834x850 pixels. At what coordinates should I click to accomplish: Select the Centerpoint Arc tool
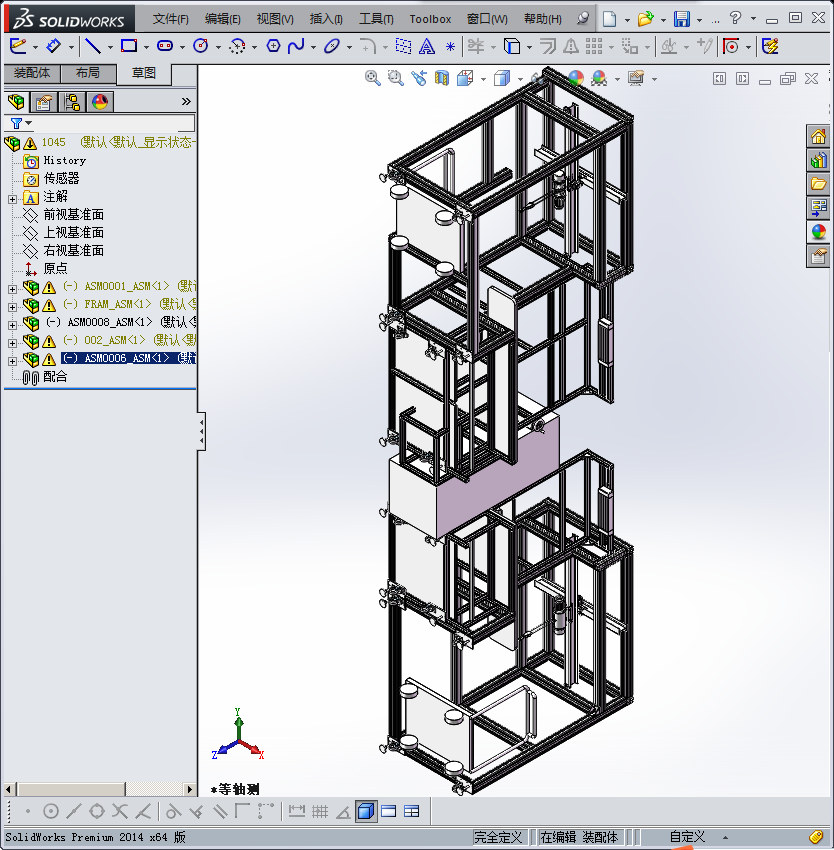[x=237, y=46]
